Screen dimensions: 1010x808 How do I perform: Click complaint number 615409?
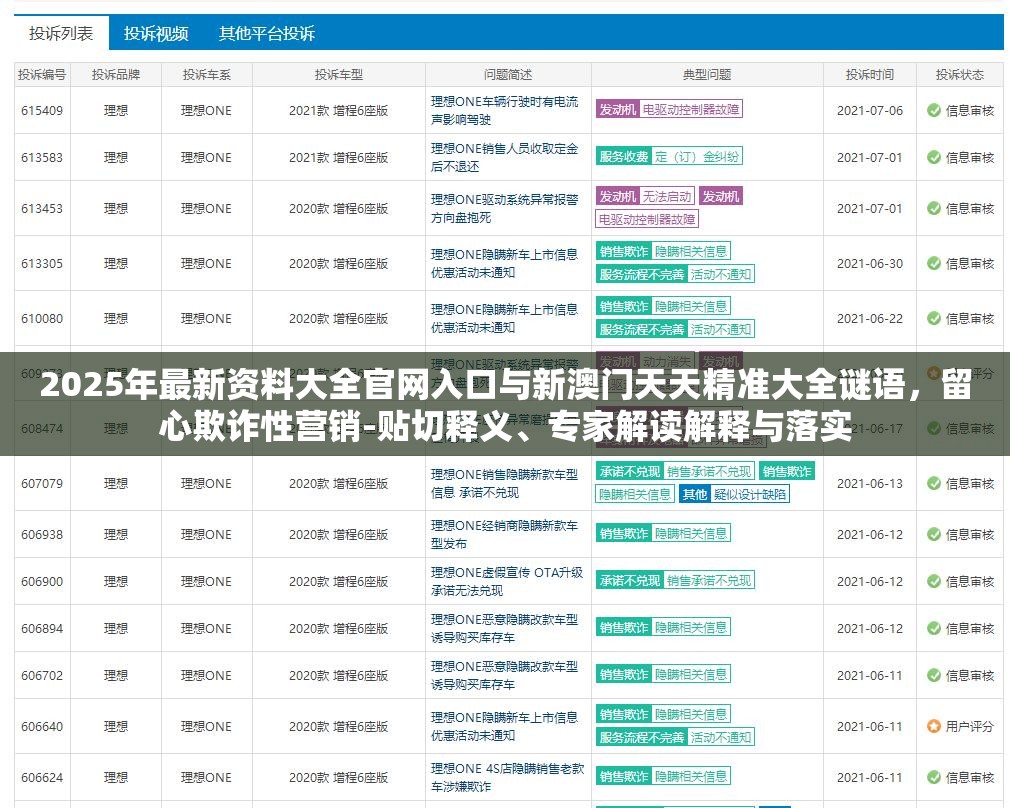pos(42,110)
